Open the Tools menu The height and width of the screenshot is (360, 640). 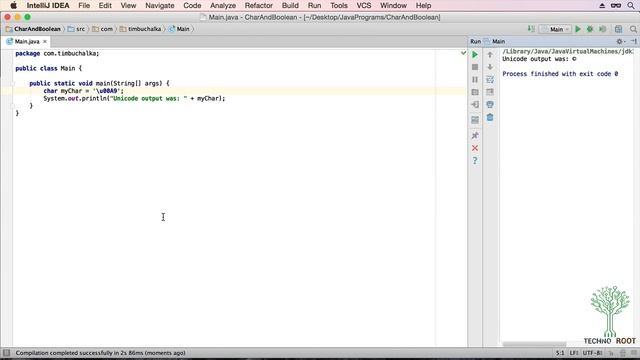(339, 6)
